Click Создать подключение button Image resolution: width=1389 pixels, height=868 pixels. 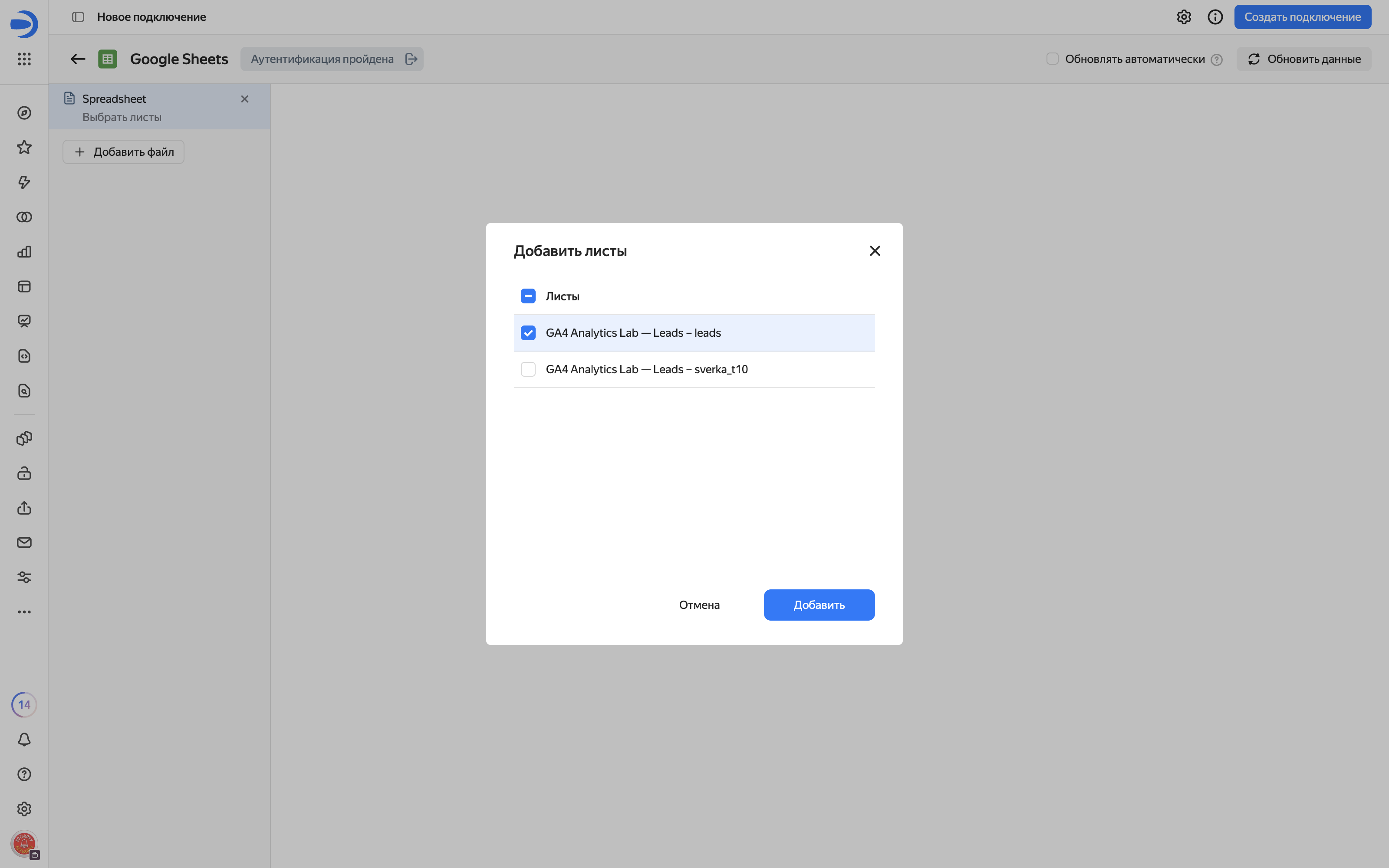click(1302, 16)
